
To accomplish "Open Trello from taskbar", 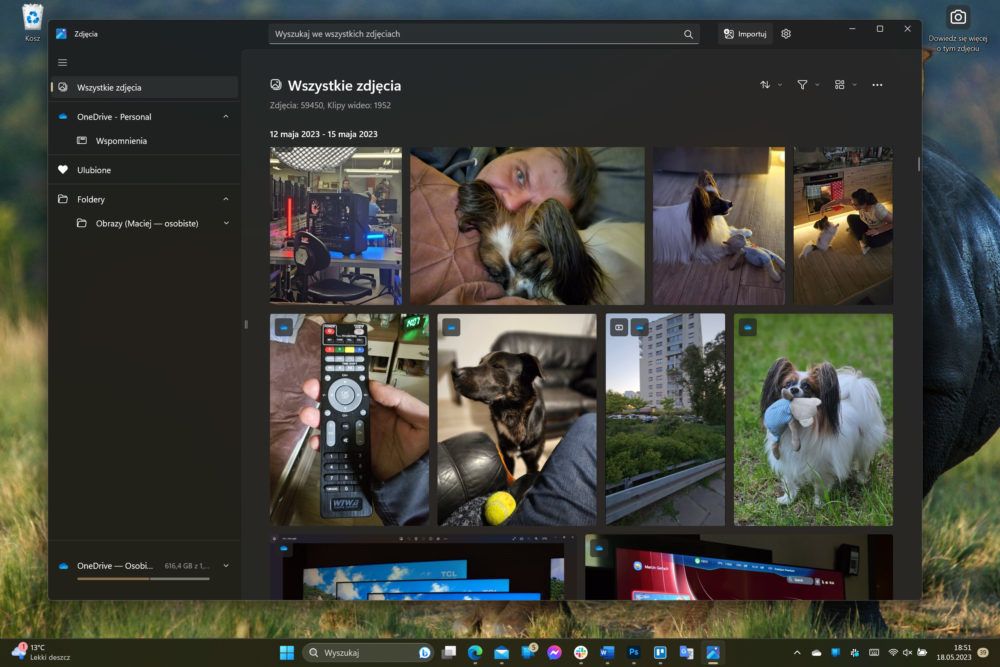I will (x=660, y=652).
